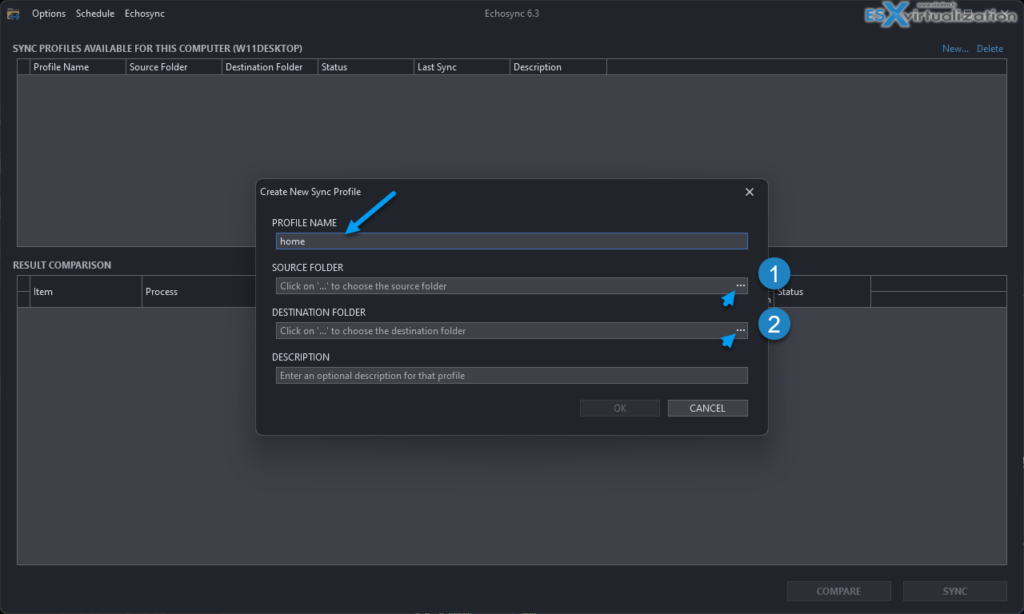
Task: Close the Create New Sync Profile dialog
Action: click(749, 191)
